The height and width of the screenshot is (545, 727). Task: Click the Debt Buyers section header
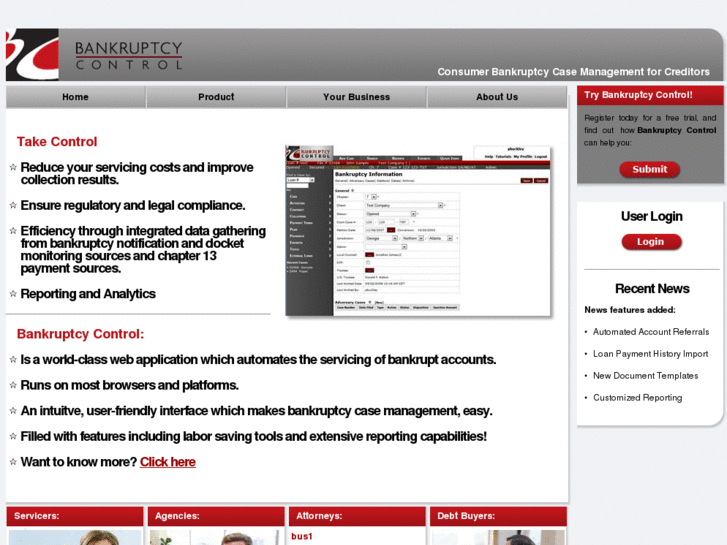(x=498, y=516)
